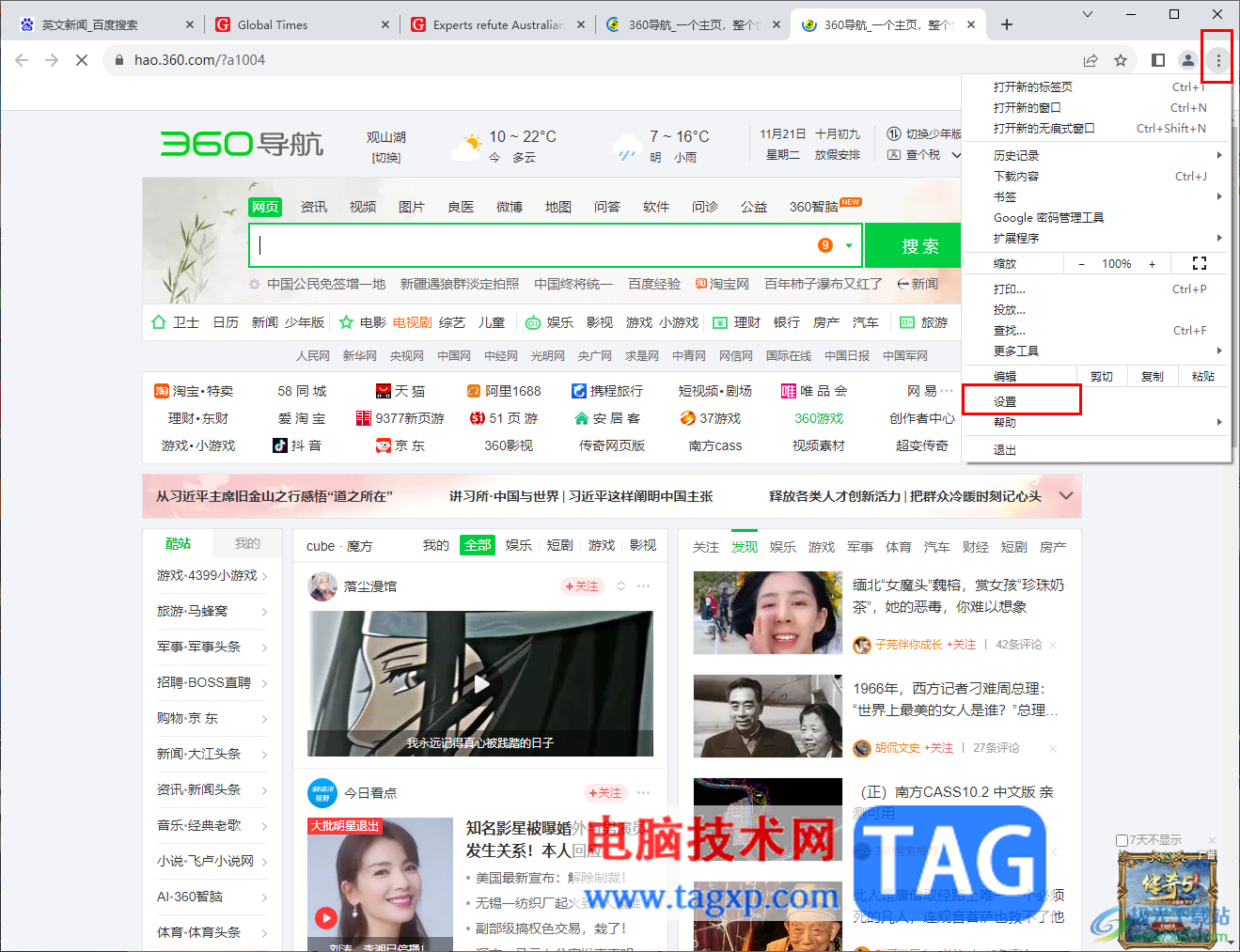
Task: Follow 落尘漫馆 using its +关注 toggle
Action: point(582,585)
